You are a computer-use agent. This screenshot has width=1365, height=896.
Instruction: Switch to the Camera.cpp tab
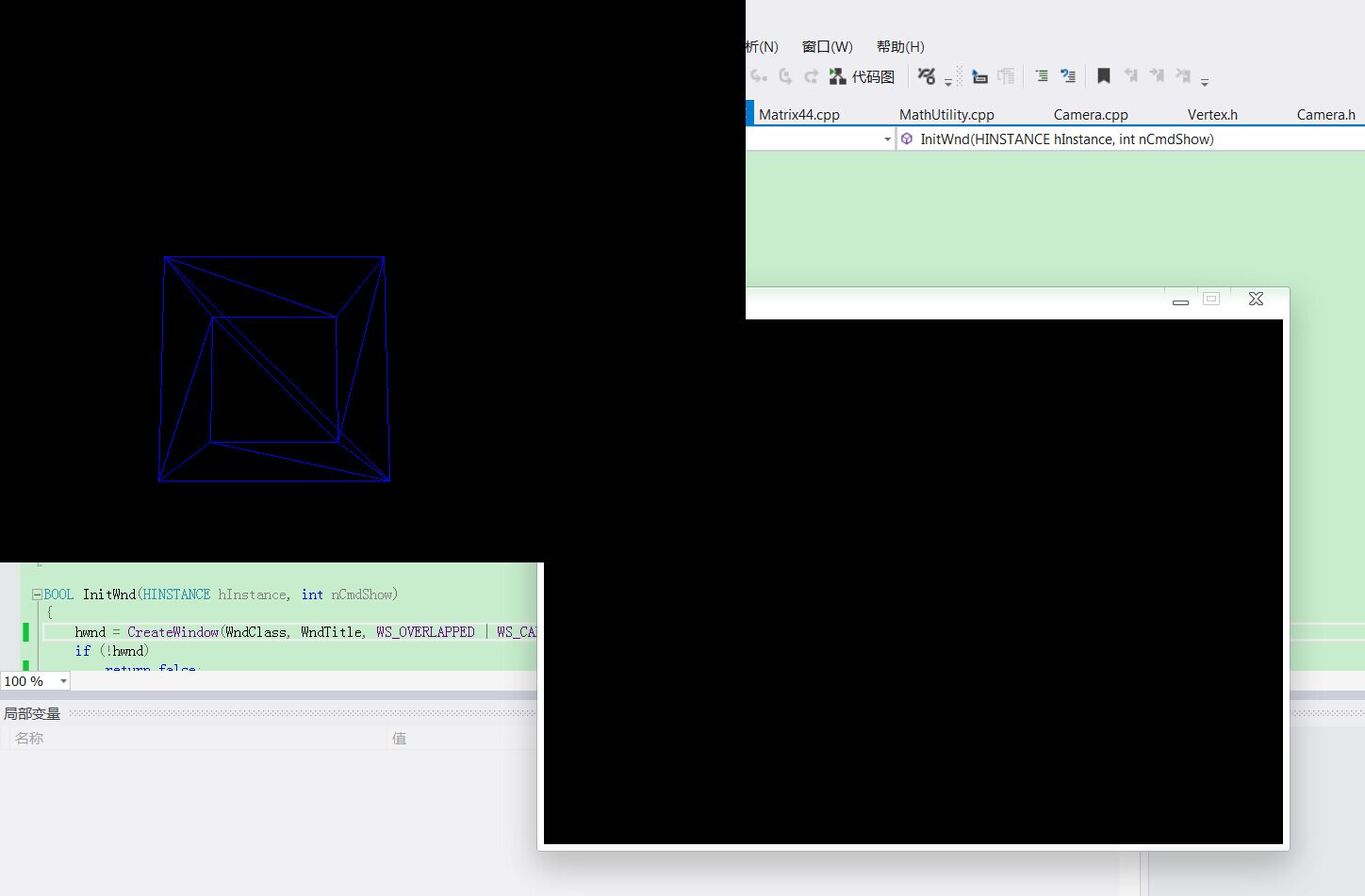tap(1091, 114)
